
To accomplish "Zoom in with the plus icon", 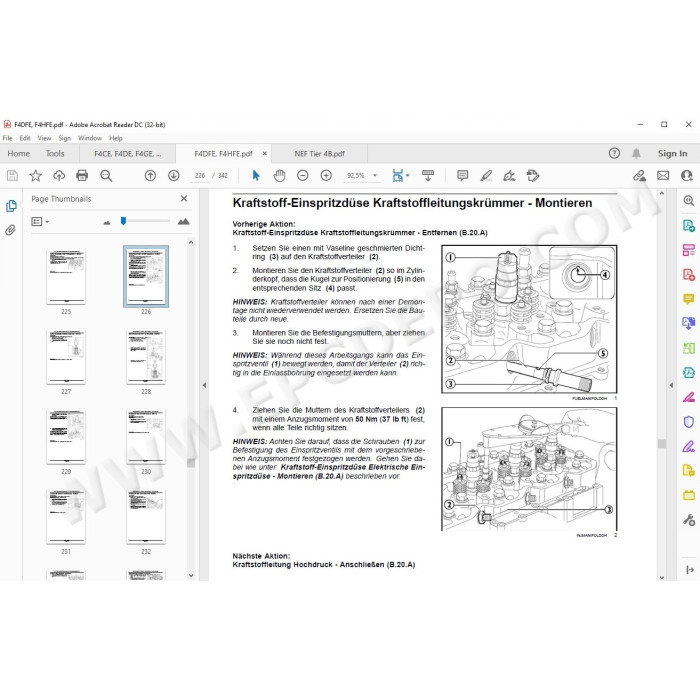I will (x=326, y=175).
